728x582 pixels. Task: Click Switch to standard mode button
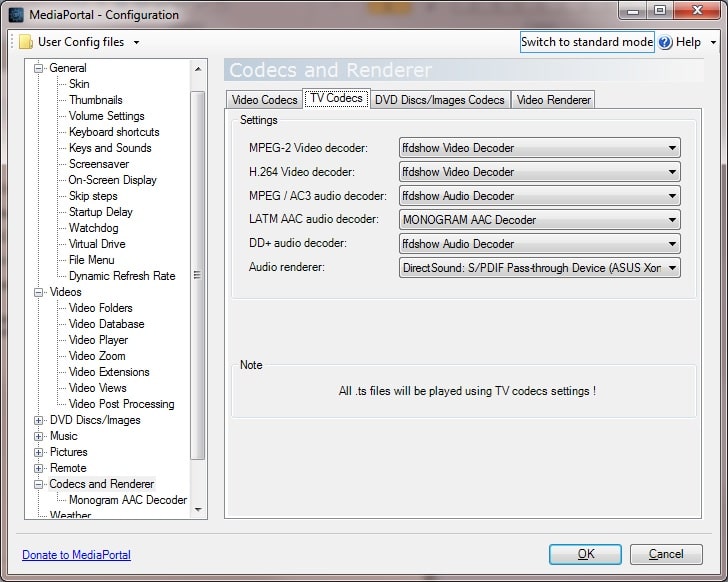point(587,42)
